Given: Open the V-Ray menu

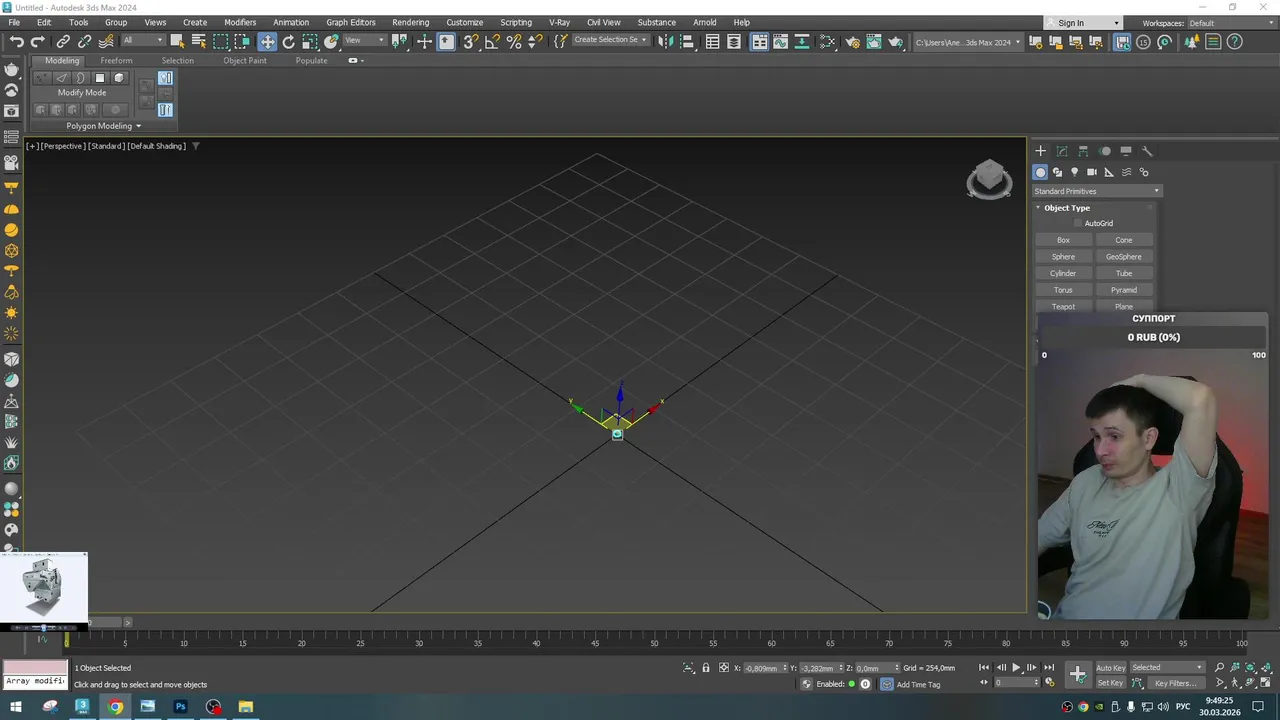Looking at the screenshot, I should (x=559, y=22).
